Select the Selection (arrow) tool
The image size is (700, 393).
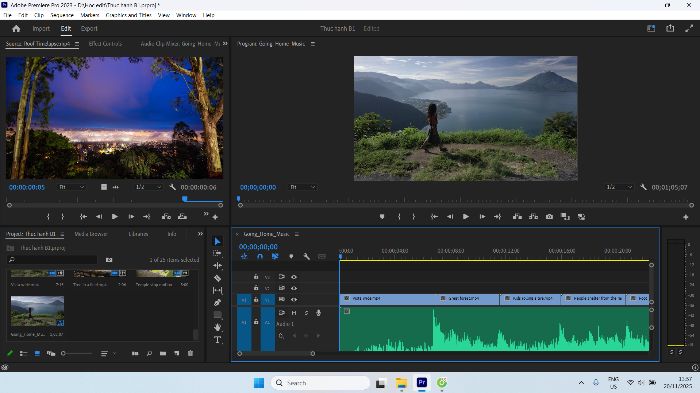pyautogui.click(x=217, y=242)
